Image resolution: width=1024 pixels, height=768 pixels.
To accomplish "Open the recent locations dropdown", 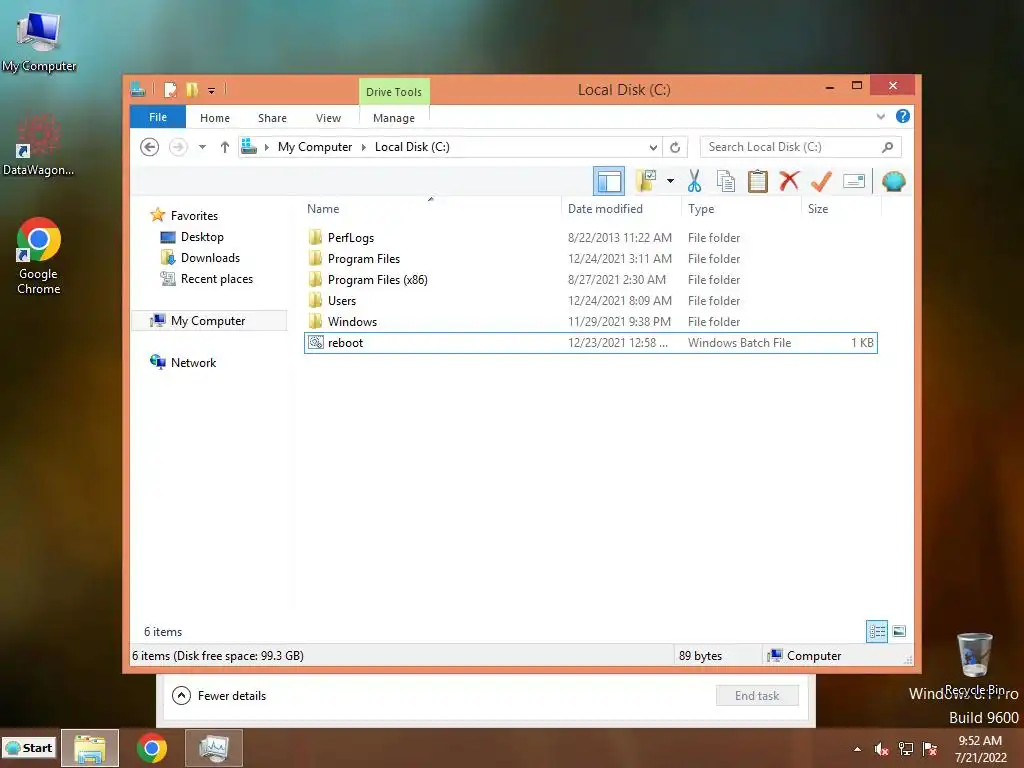I will pos(202,147).
